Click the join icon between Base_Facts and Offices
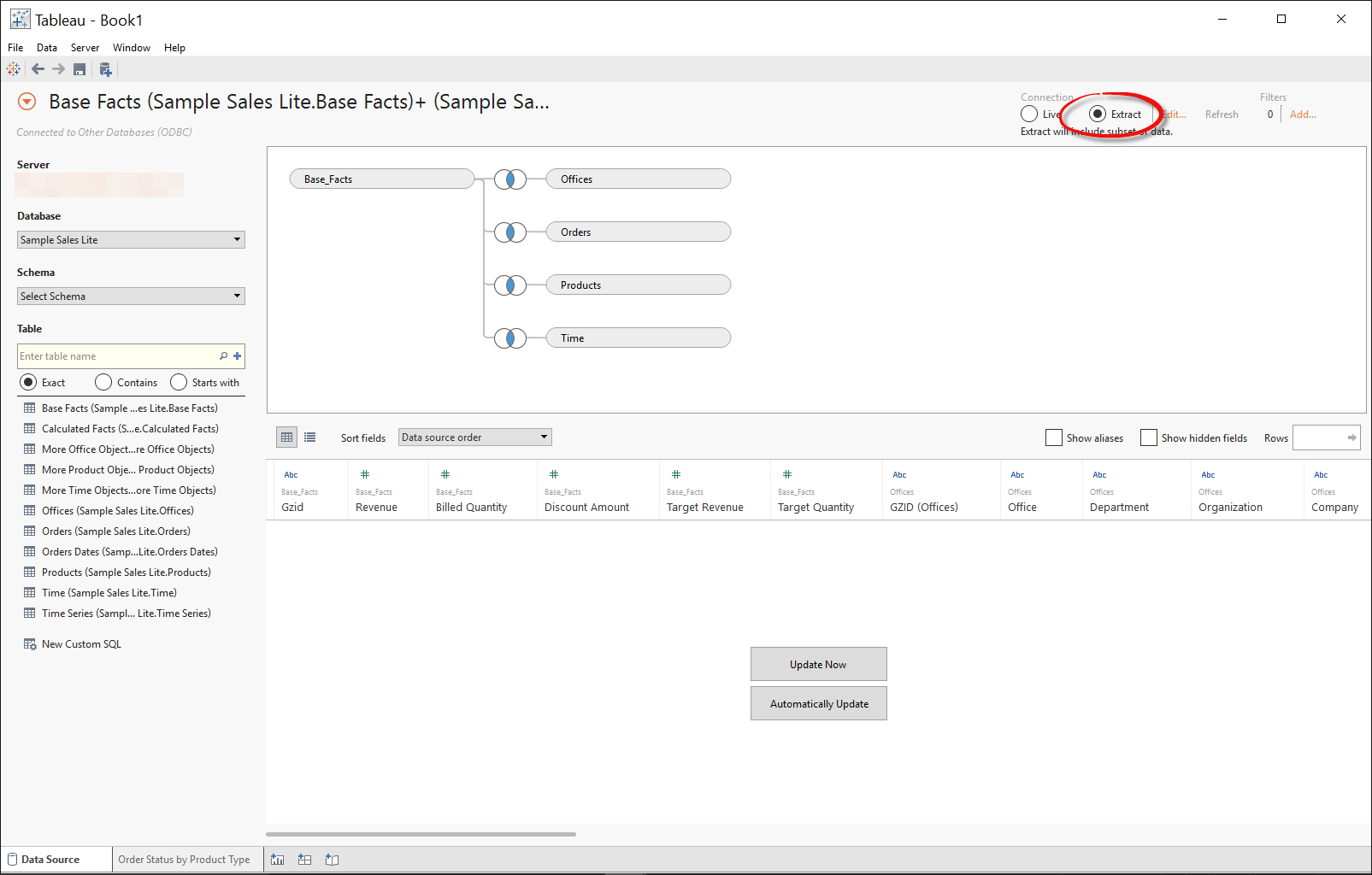 click(510, 179)
